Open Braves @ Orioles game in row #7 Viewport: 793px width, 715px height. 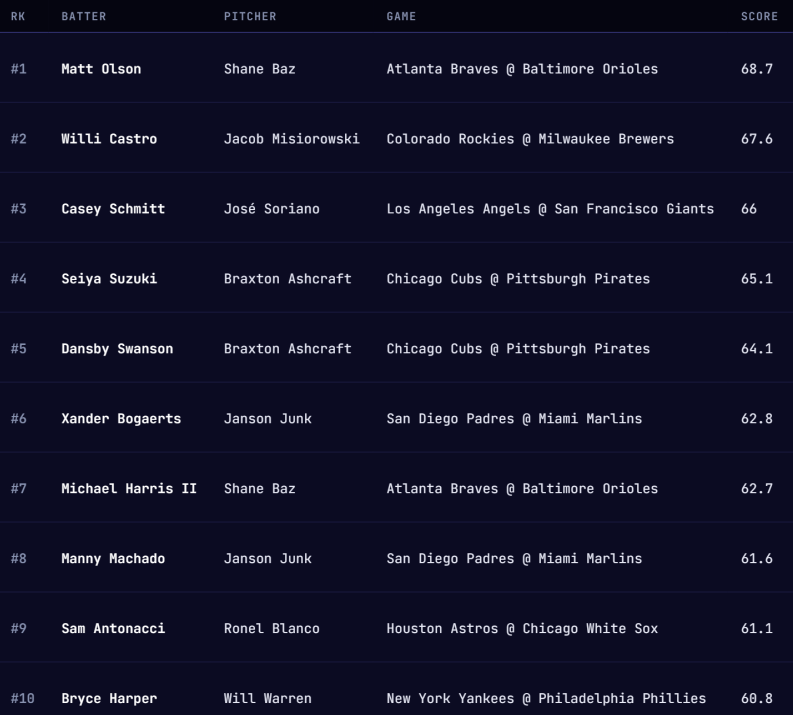[522, 488]
